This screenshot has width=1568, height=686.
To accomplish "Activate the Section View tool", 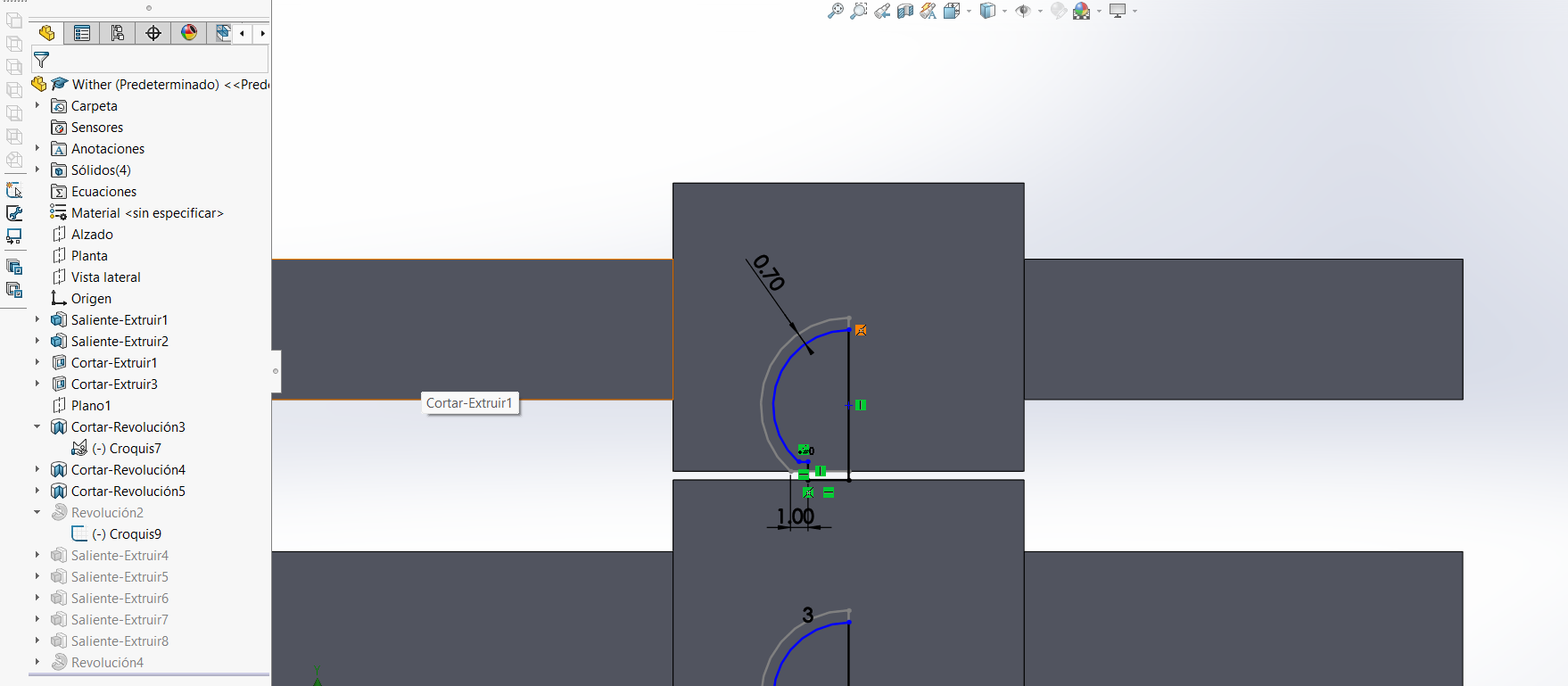I will click(905, 11).
